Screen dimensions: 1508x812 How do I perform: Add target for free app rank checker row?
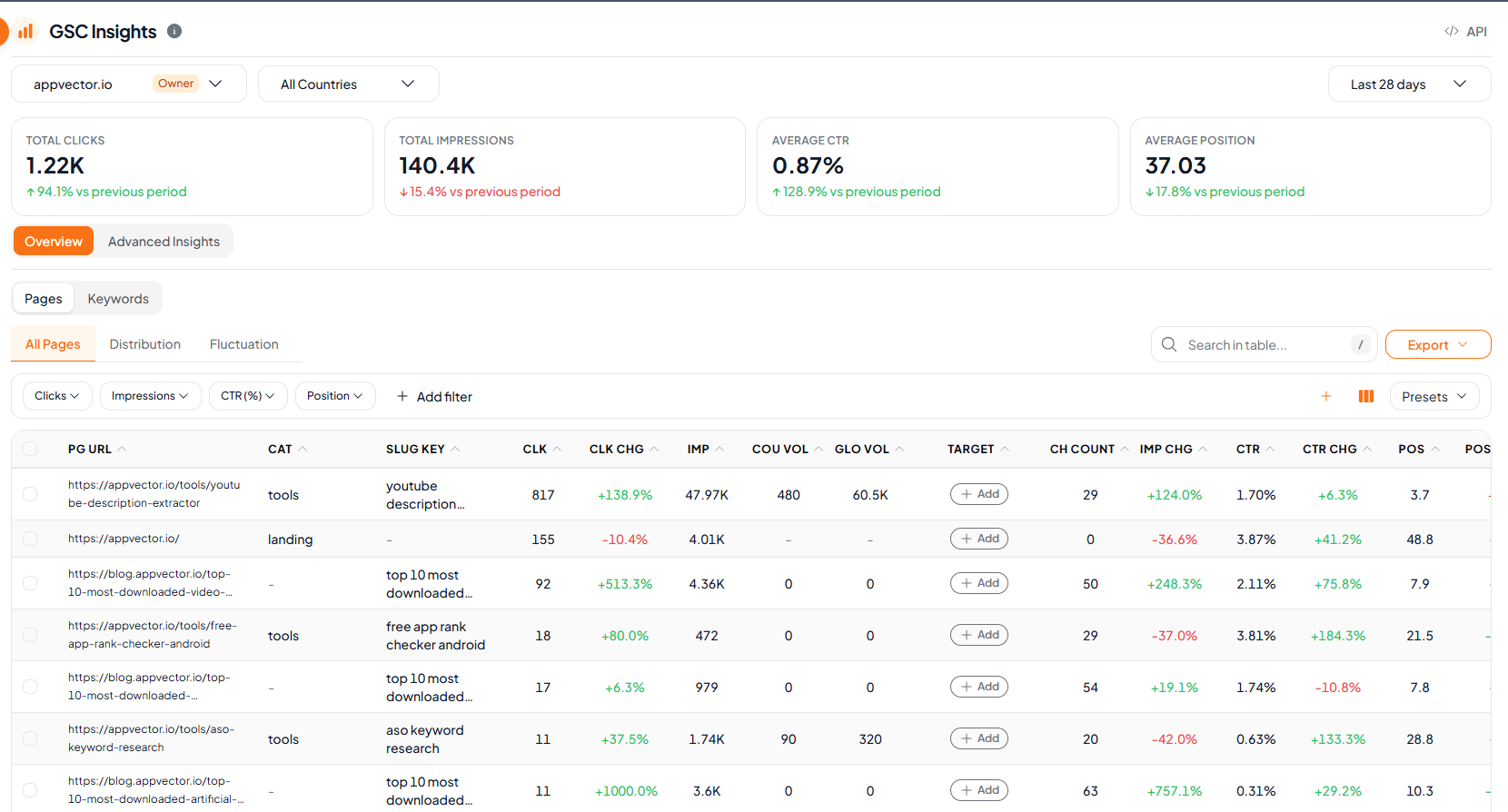point(979,635)
